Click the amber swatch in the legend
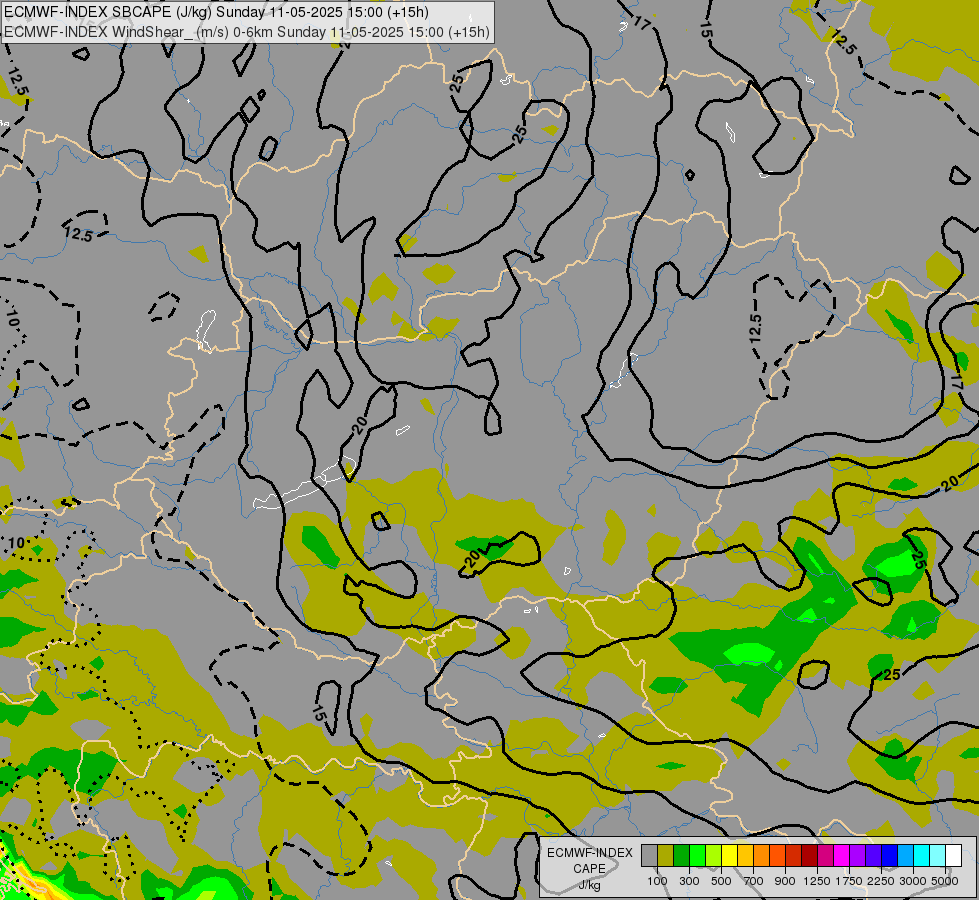The image size is (979, 900). coord(745,856)
